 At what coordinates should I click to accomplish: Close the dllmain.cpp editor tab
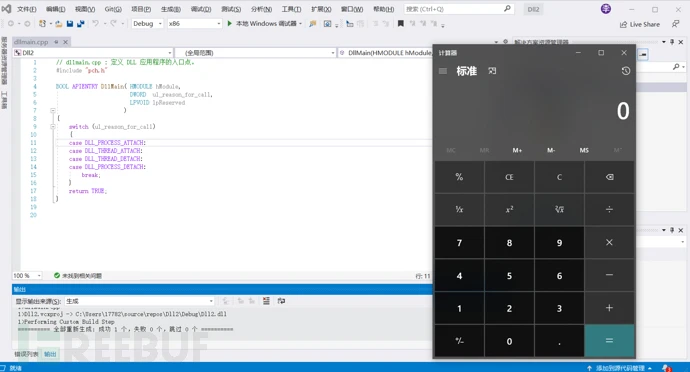pos(65,42)
